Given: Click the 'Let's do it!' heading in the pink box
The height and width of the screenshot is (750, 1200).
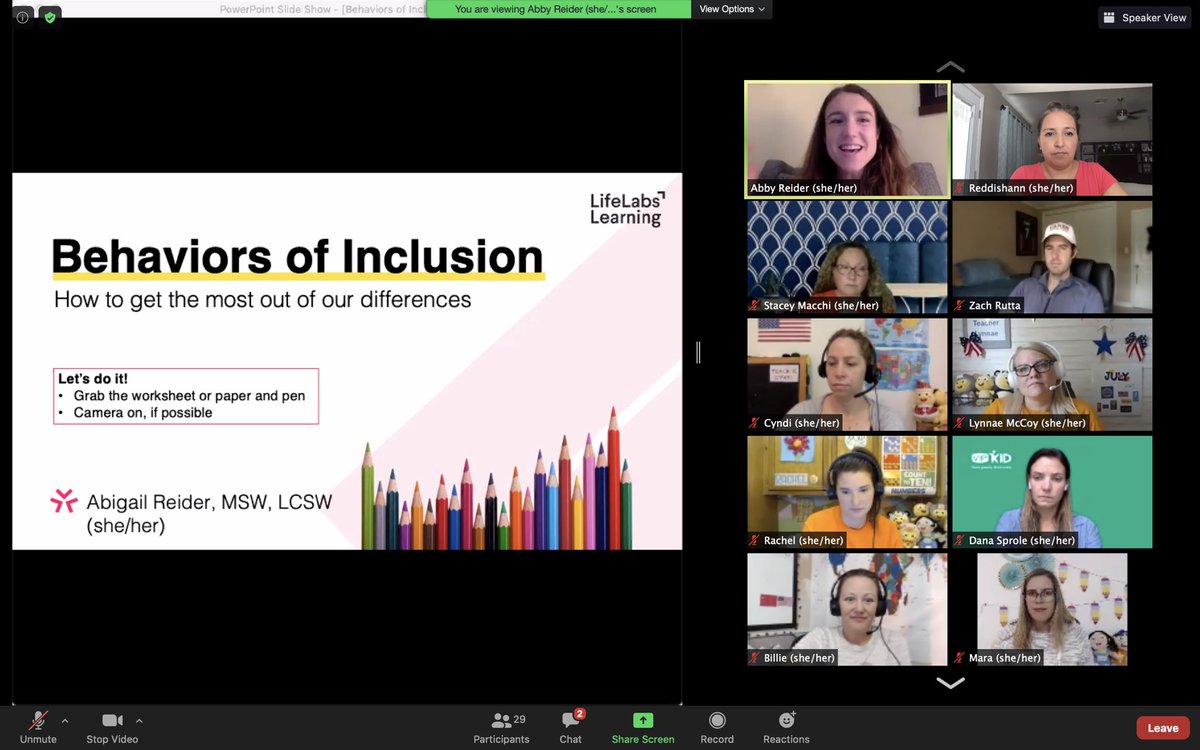Looking at the screenshot, I should (93, 379).
